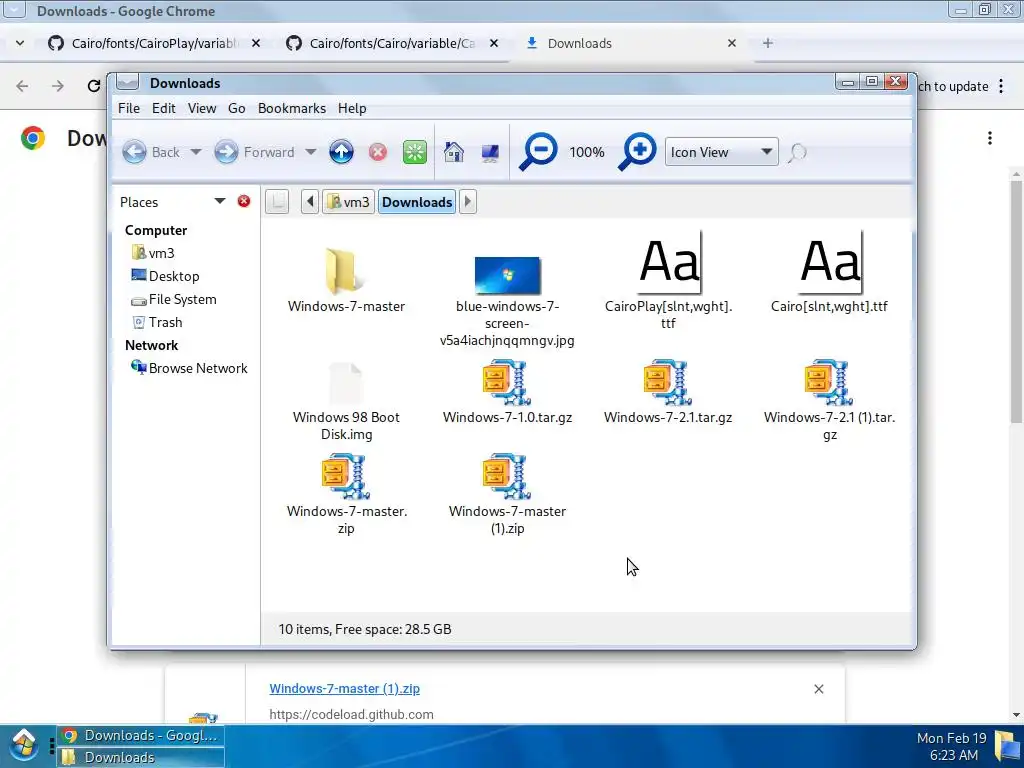The width and height of the screenshot is (1024, 768).
Task: Open Browse Network in sidebar
Action: pos(189,368)
